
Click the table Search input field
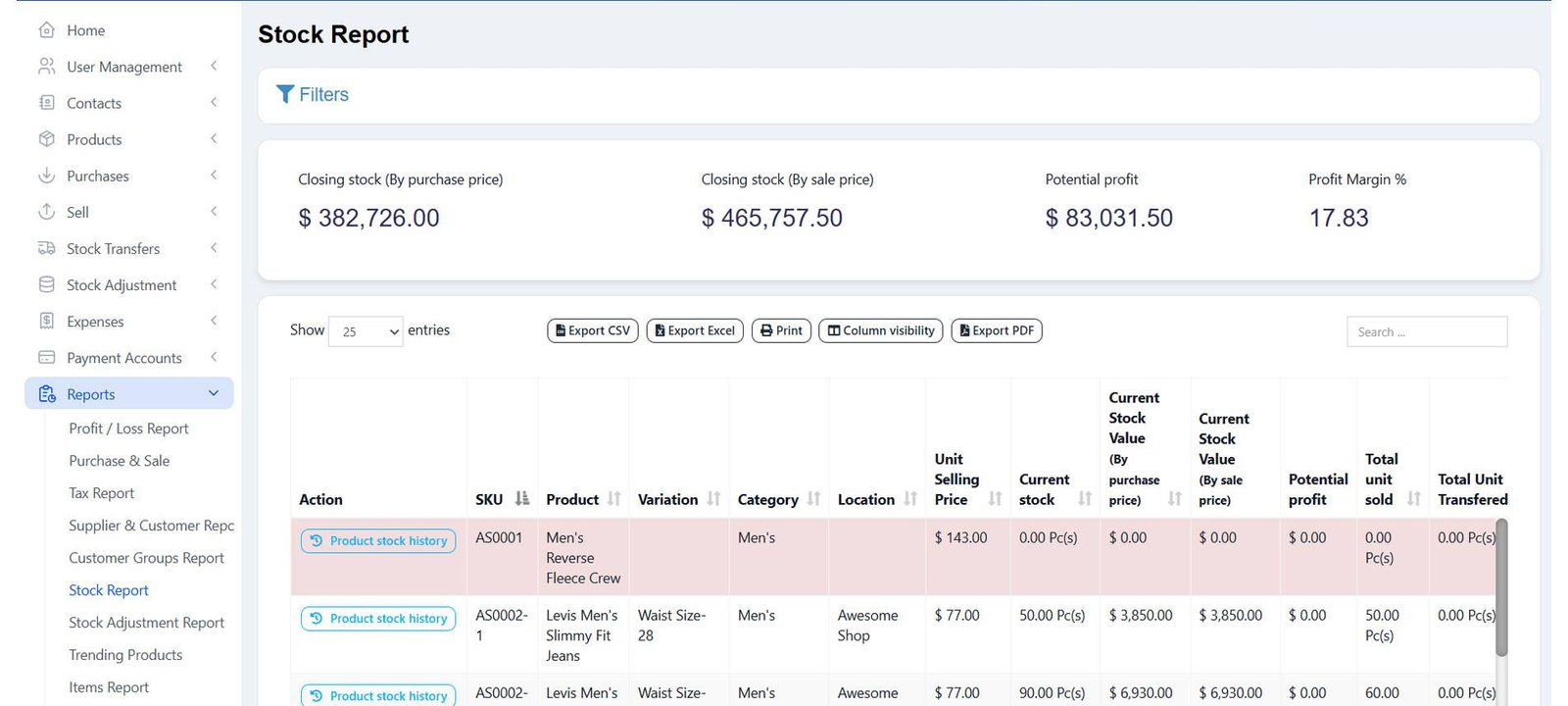pos(1427,331)
